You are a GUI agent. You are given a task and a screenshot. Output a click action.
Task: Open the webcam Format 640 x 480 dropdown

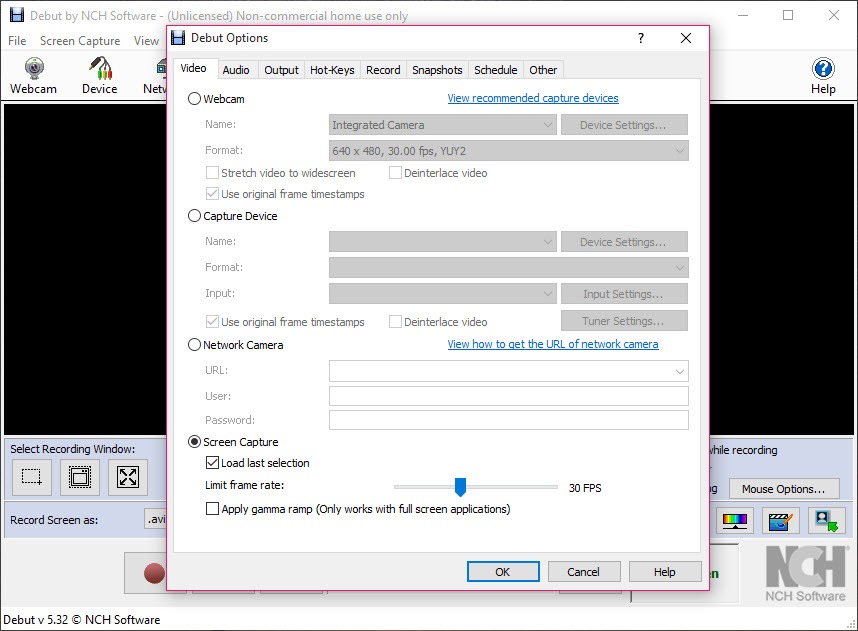pyautogui.click(x=508, y=151)
